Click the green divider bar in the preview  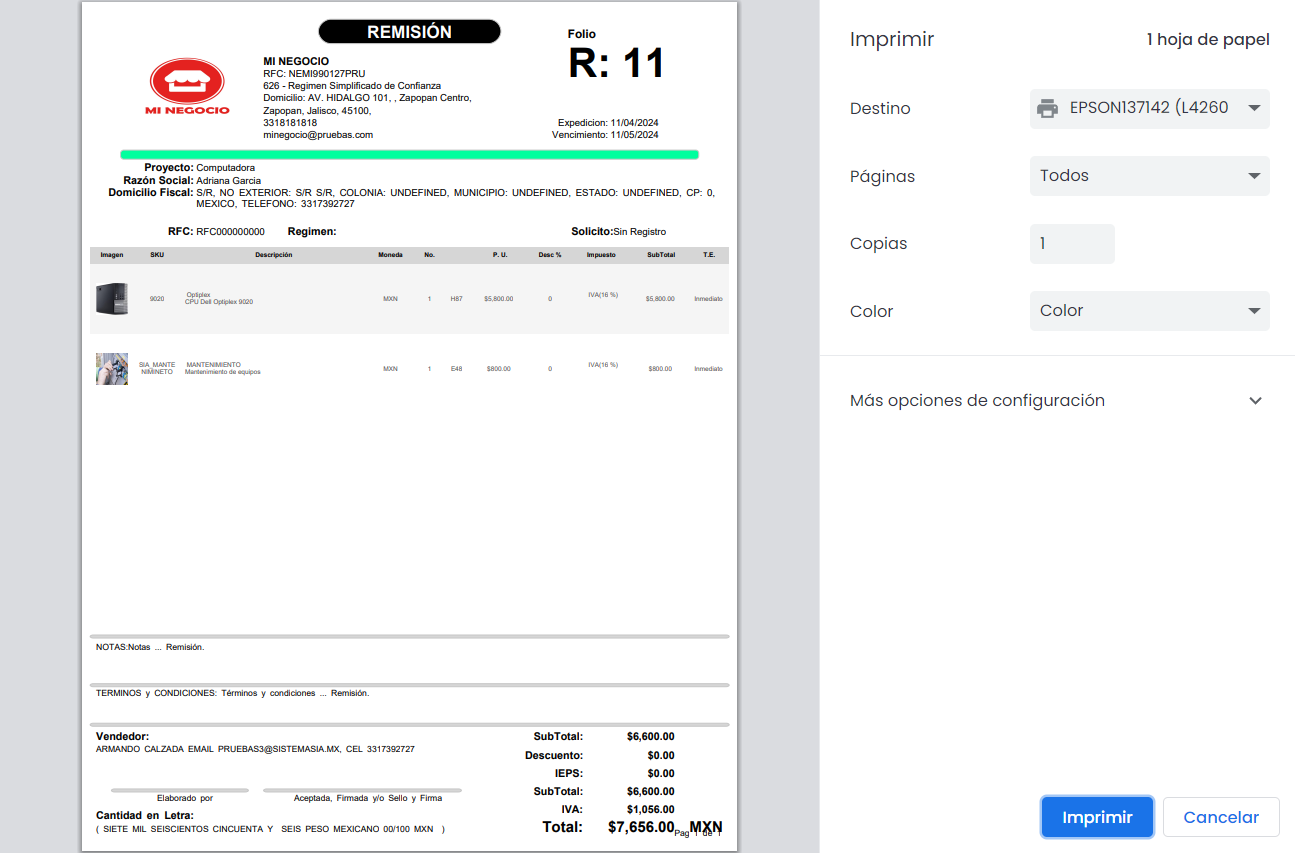click(409, 155)
